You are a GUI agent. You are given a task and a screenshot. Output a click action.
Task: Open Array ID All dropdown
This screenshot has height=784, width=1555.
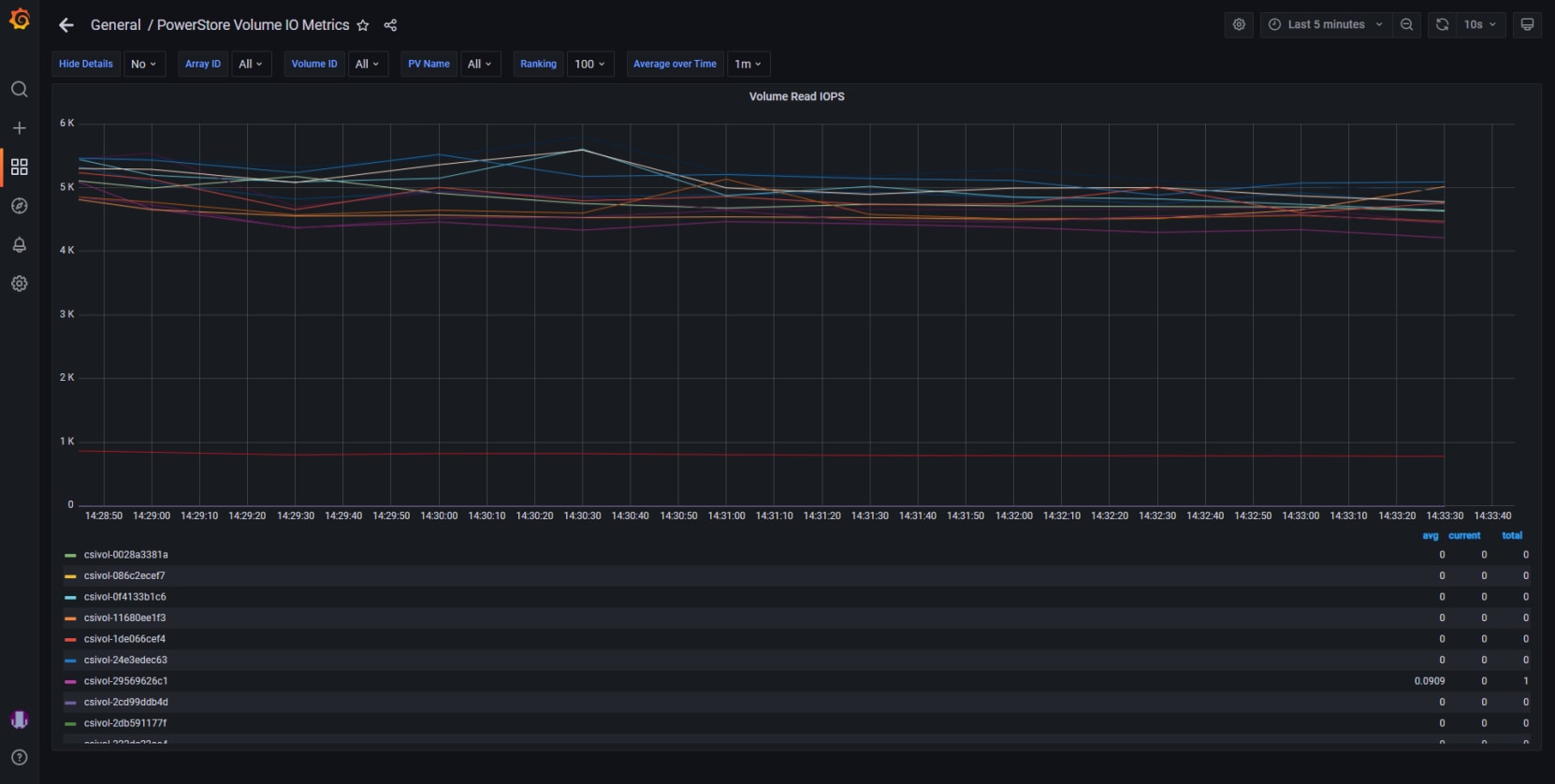[251, 64]
